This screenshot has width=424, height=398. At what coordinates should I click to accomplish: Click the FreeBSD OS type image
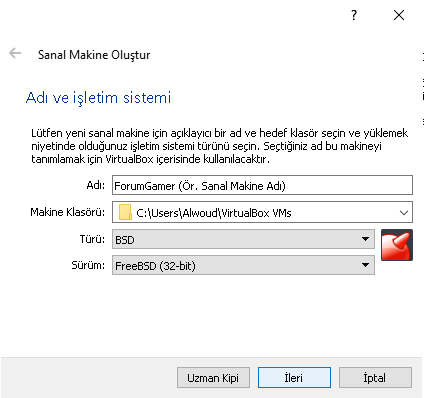click(397, 245)
